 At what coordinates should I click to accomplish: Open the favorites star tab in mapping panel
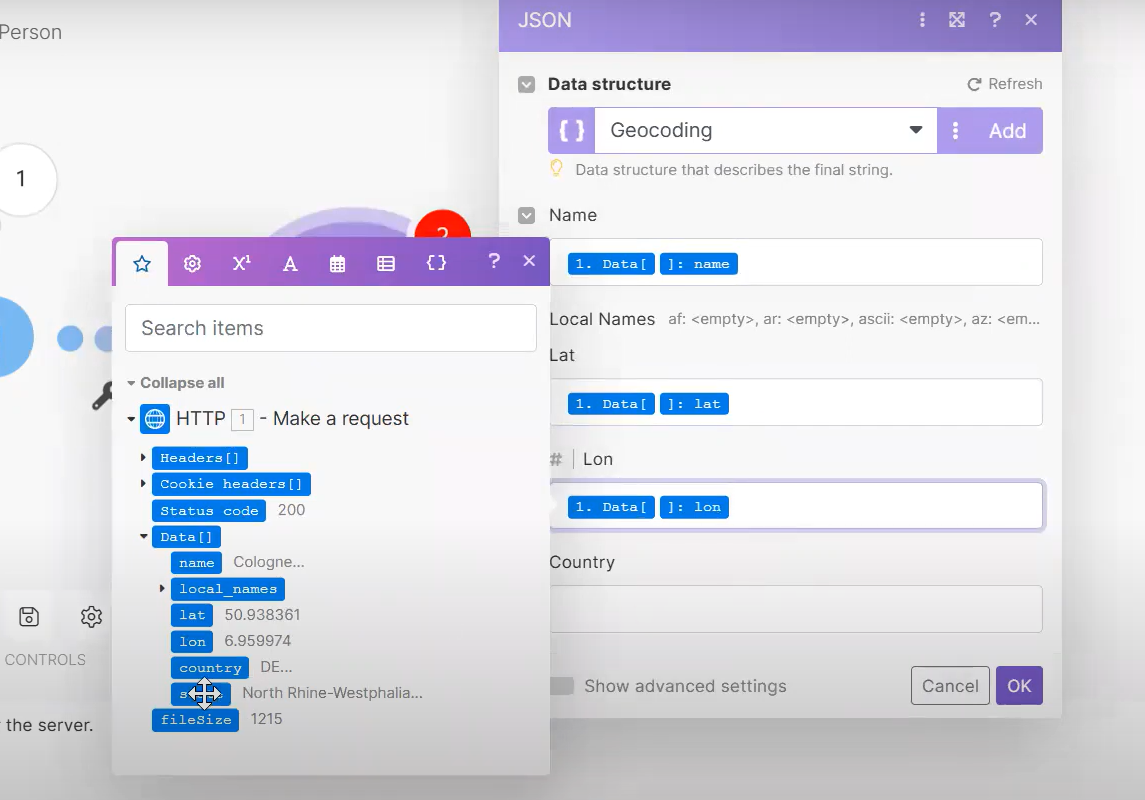(142, 264)
